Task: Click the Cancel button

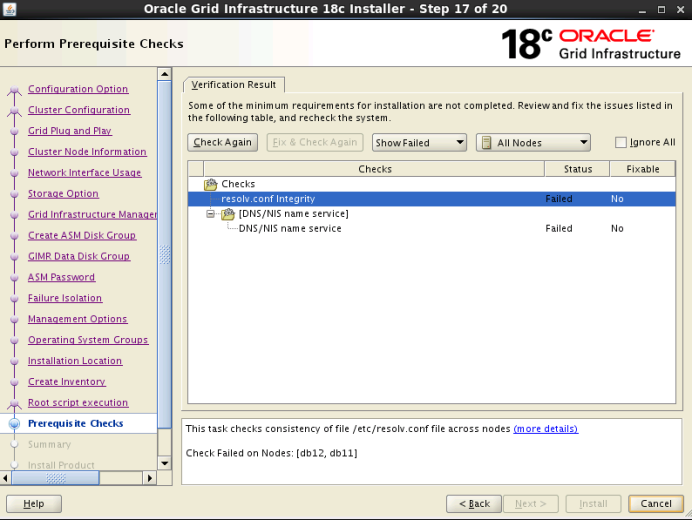Action: [656, 504]
